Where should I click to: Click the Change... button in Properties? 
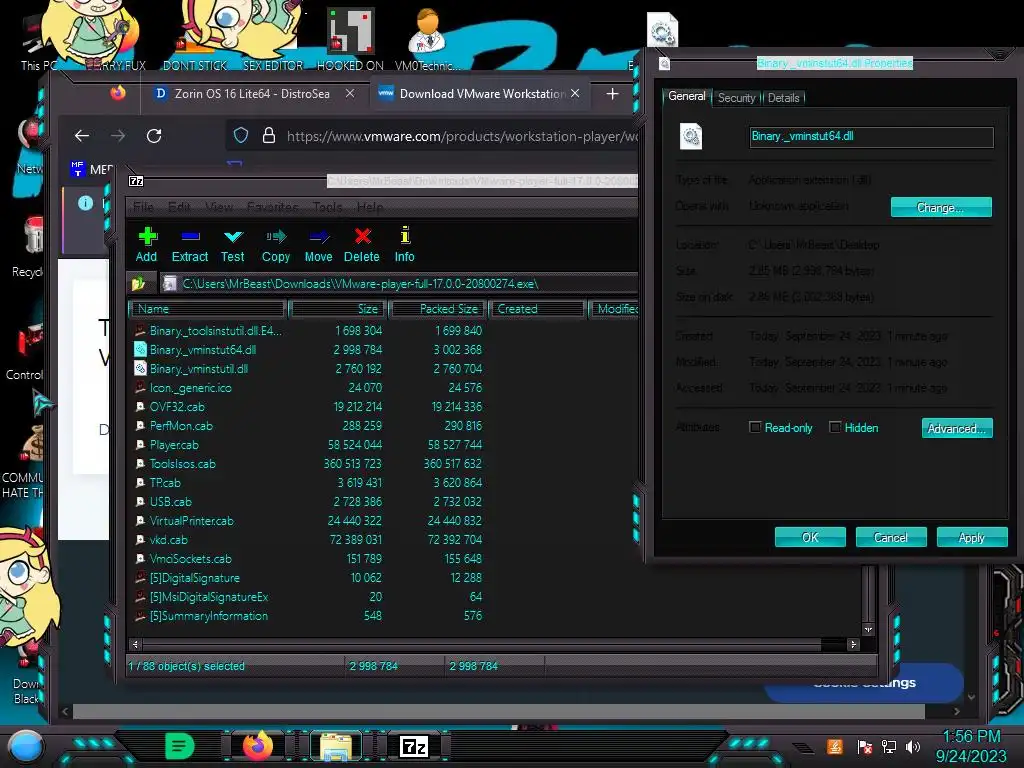(941, 207)
